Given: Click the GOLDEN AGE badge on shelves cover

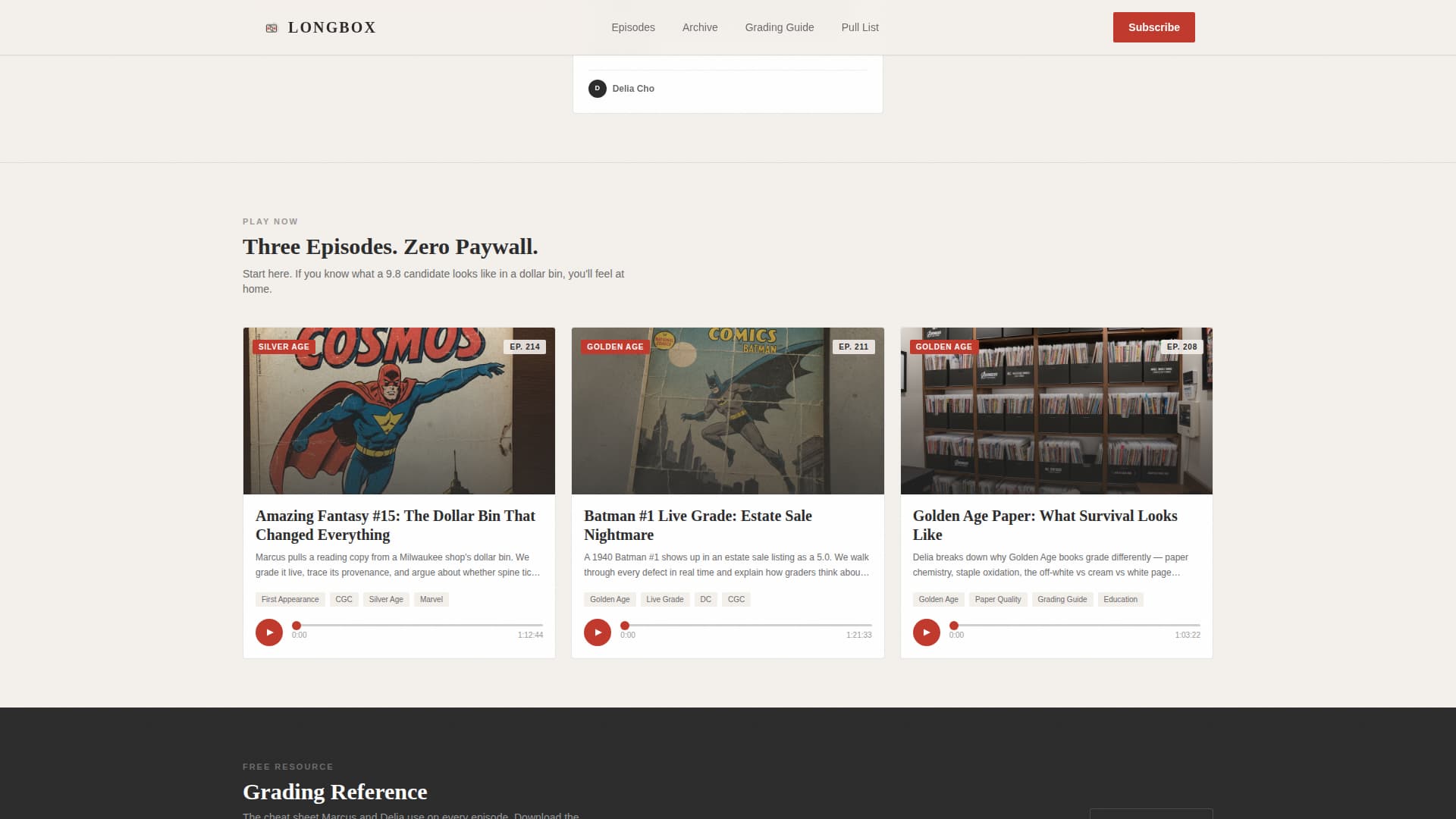Looking at the screenshot, I should click(943, 347).
